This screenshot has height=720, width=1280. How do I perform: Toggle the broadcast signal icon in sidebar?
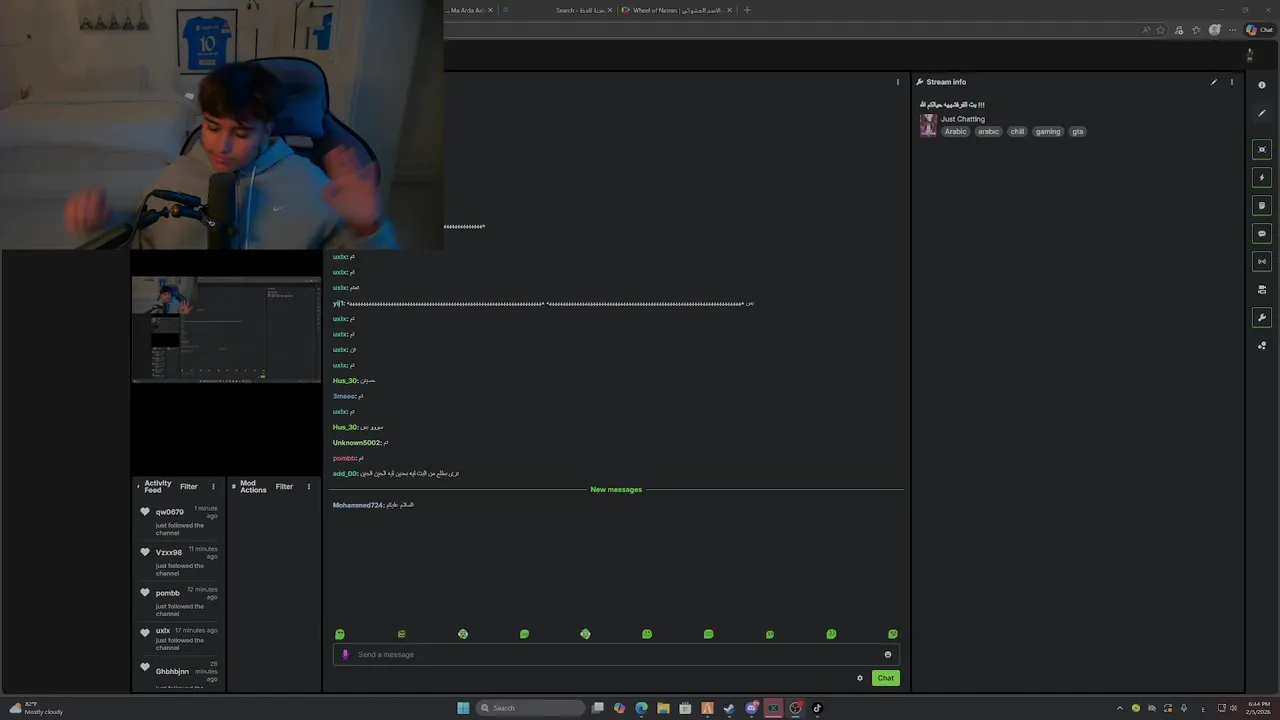tap(1262, 261)
